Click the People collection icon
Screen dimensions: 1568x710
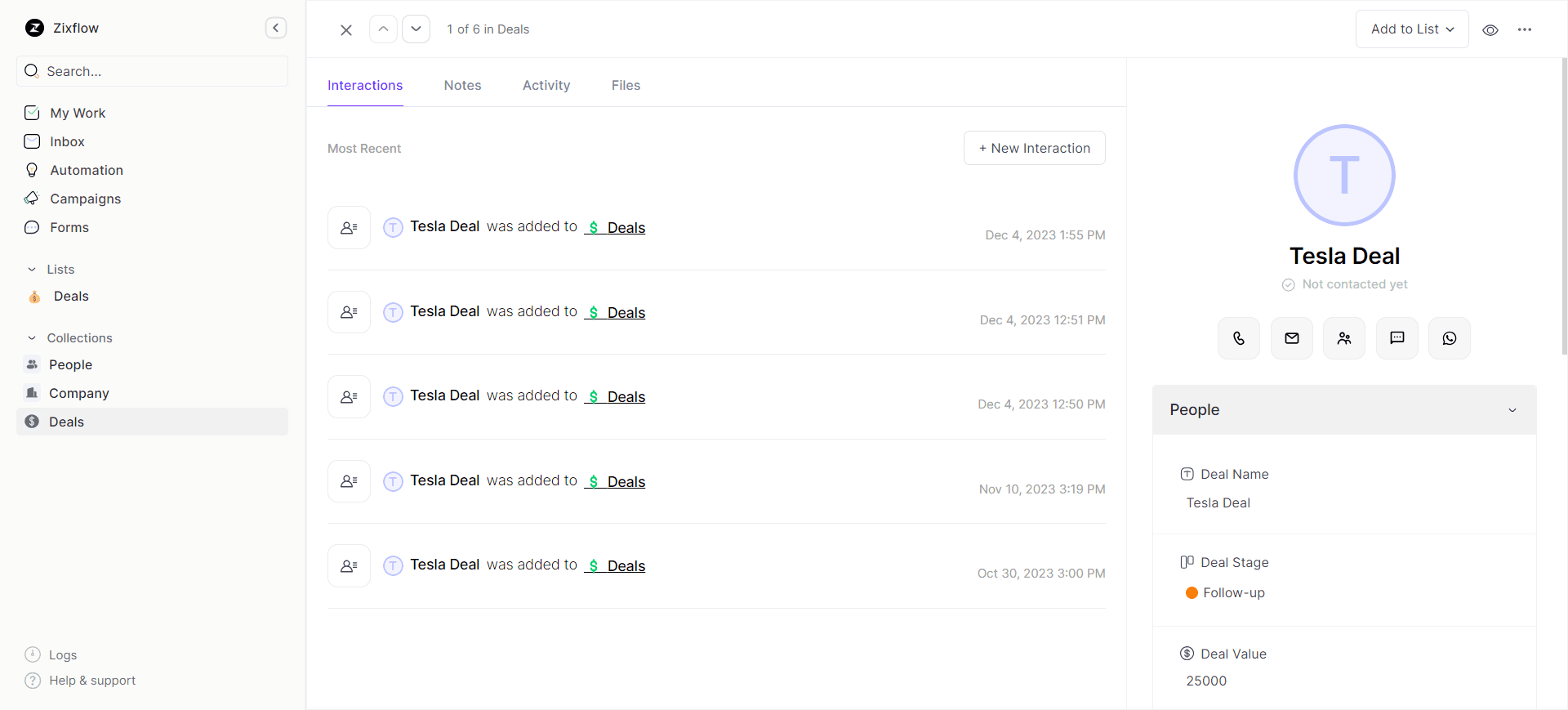[x=32, y=364]
